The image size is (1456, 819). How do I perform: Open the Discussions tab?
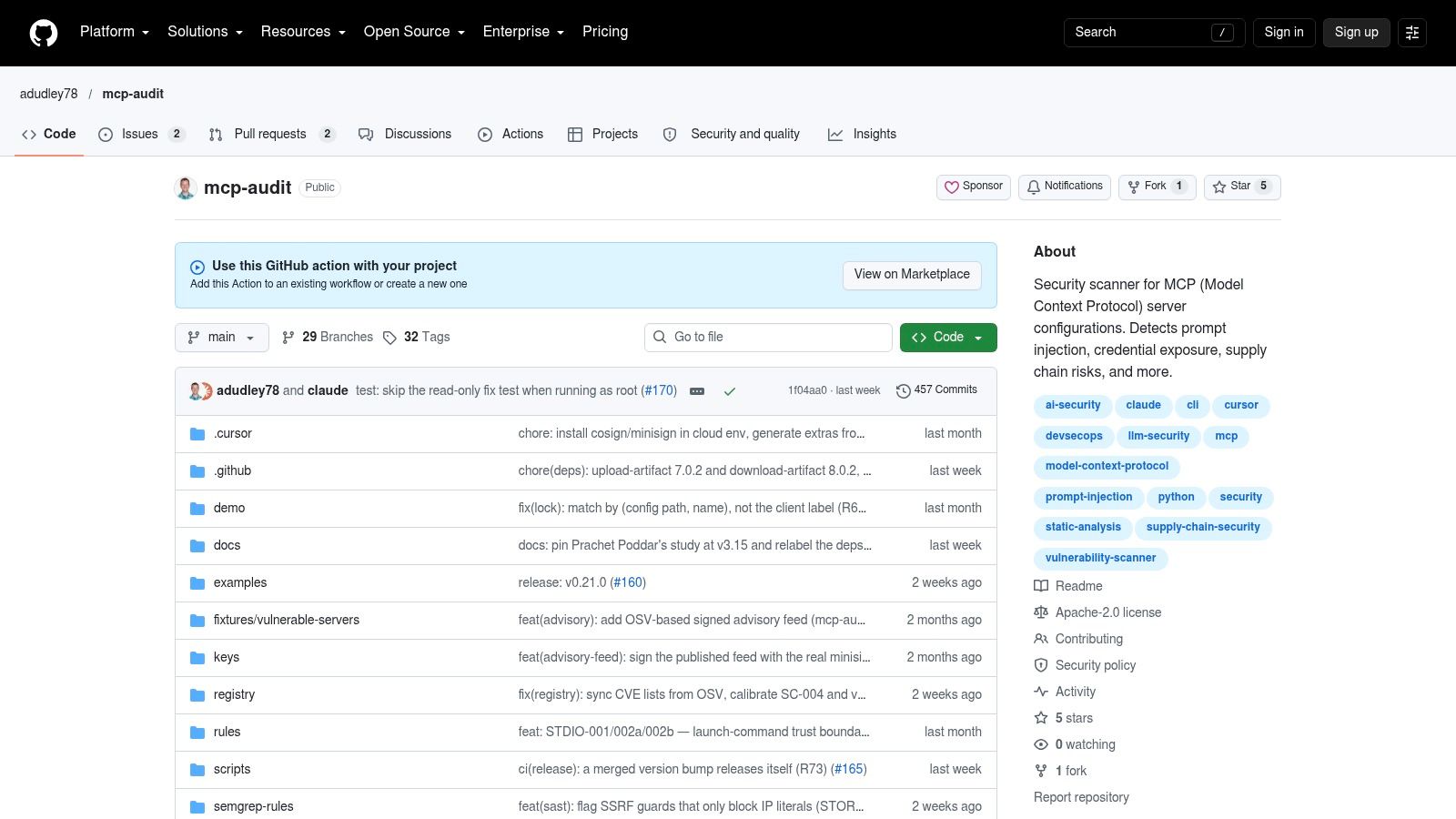tap(405, 134)
